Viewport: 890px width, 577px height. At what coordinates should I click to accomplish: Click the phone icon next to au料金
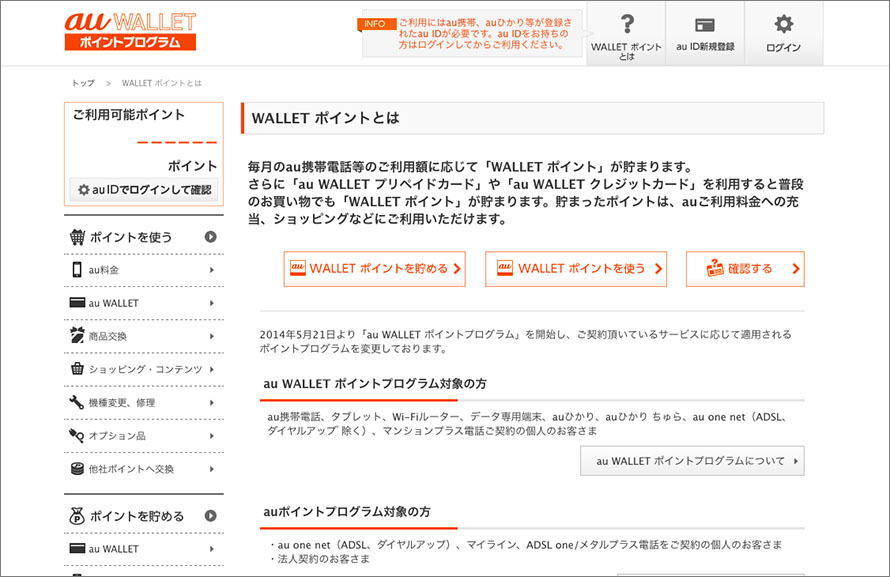pyautogui.click(x=77, y=269)
